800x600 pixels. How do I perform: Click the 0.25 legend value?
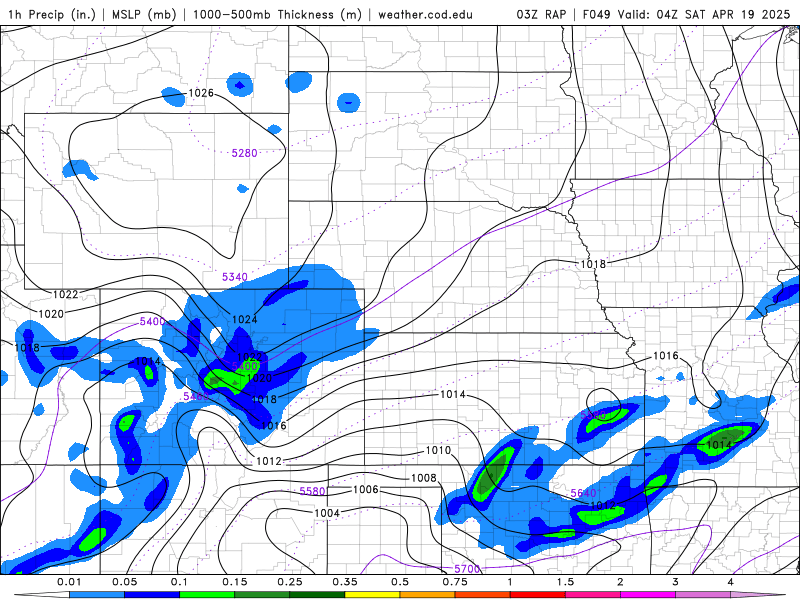(x=290, y=582)
